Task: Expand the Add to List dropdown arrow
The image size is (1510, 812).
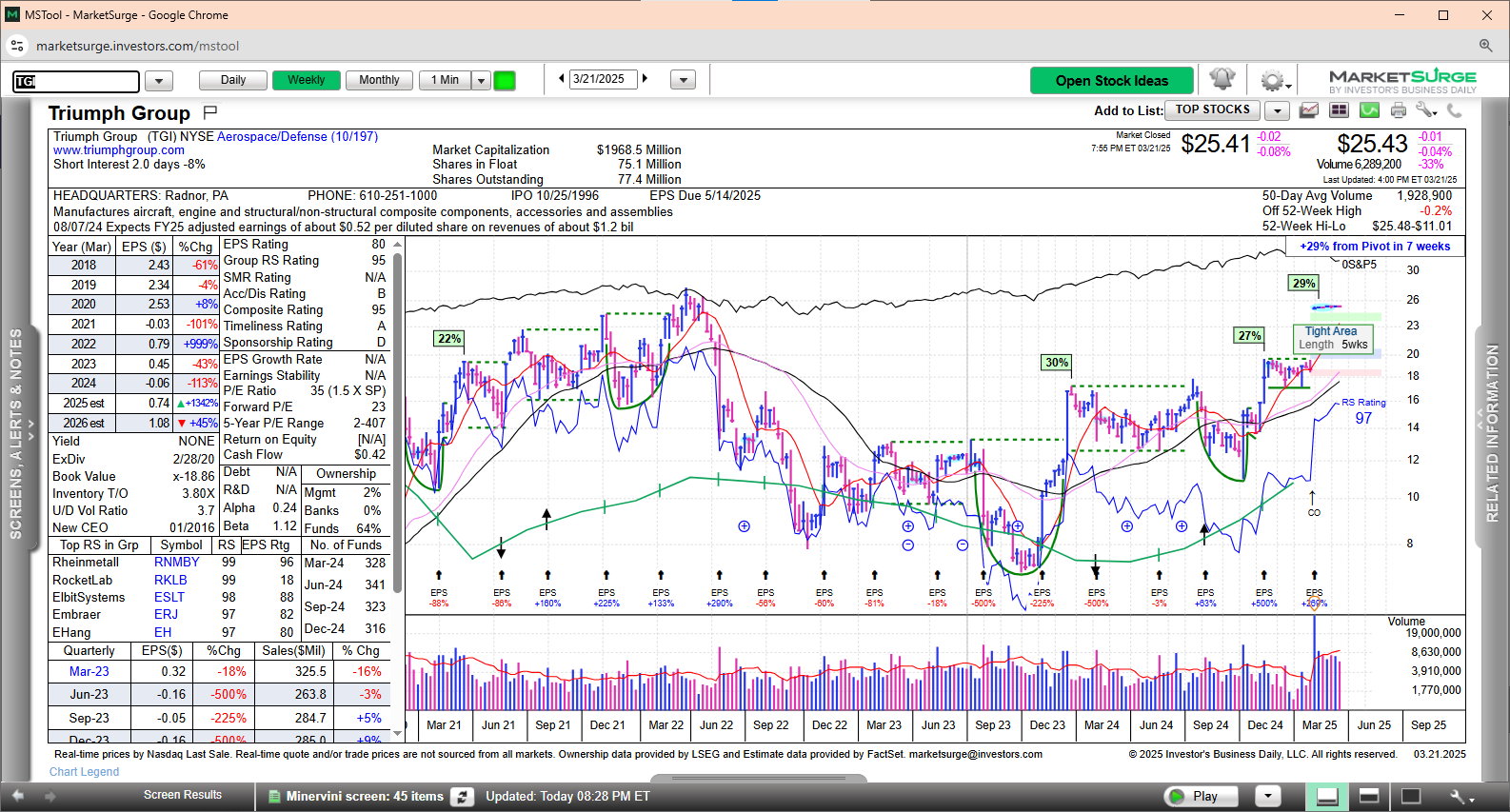Action: 1277,111
